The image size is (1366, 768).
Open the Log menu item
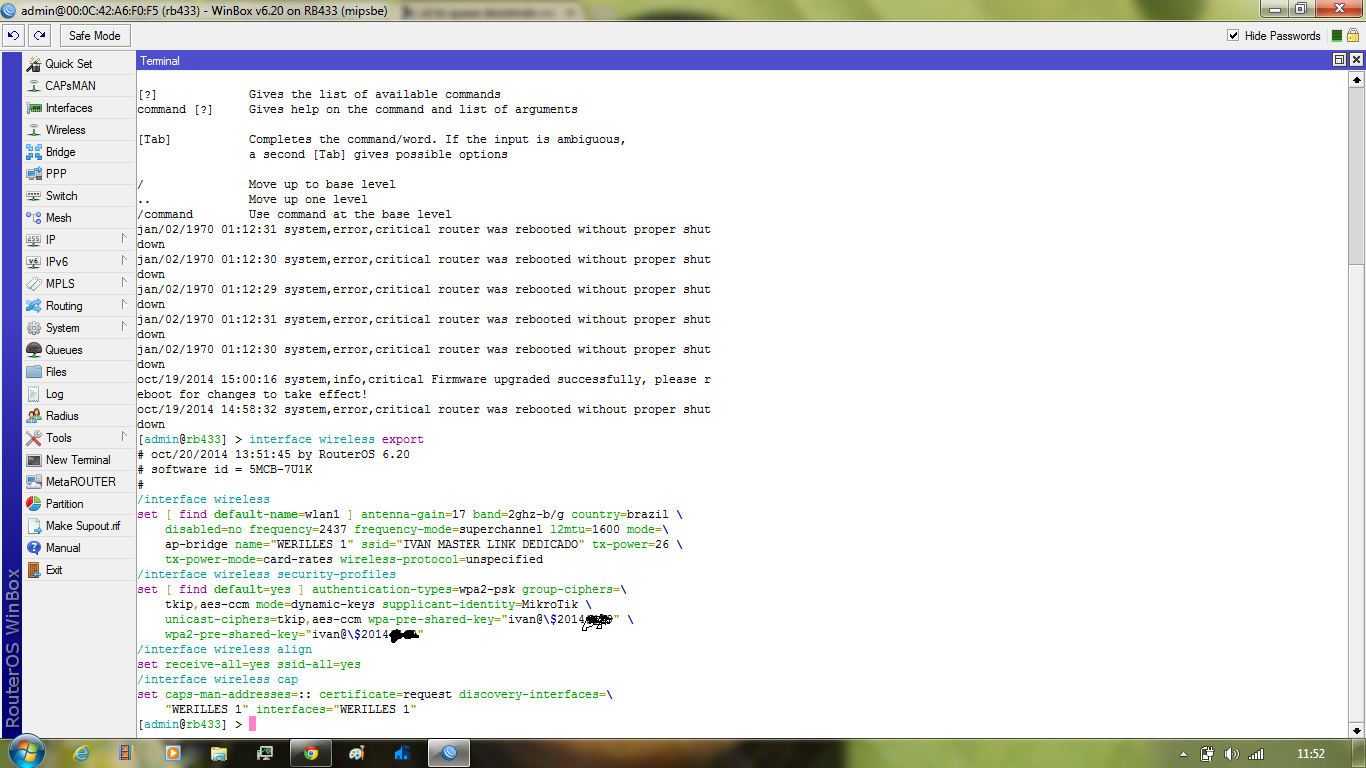79,393
